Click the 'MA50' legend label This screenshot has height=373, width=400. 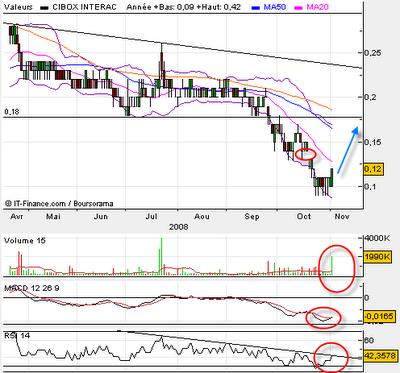point(275,7)
